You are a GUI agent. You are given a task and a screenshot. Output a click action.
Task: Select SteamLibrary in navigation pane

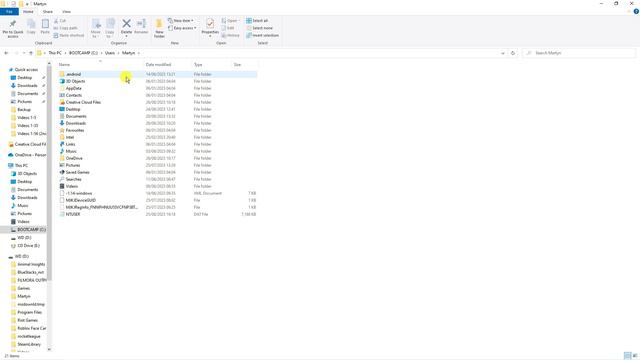click(x=29, y=344)
